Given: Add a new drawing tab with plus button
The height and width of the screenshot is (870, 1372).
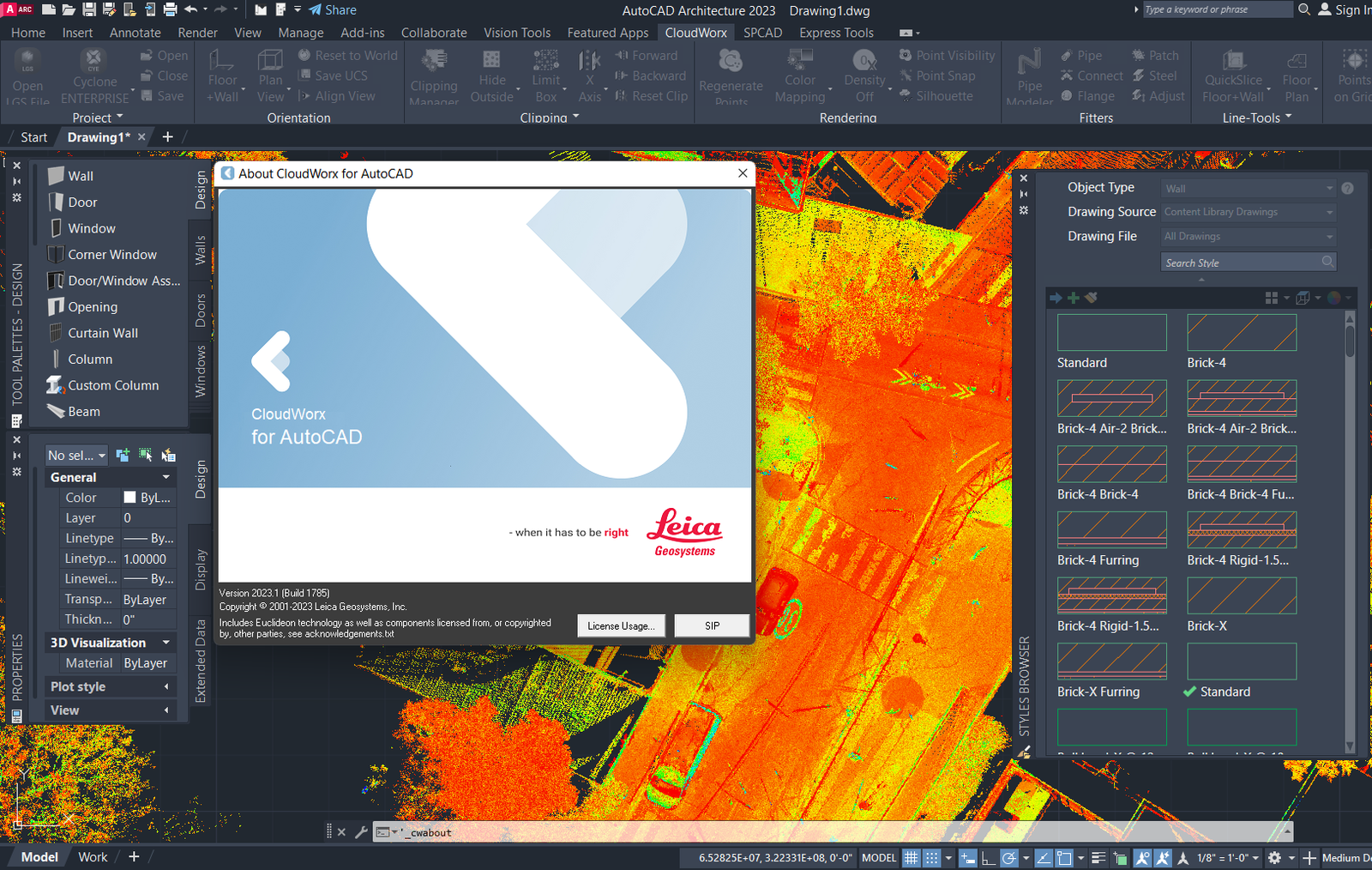Looking at the screenshot, I should coord(167,136).
